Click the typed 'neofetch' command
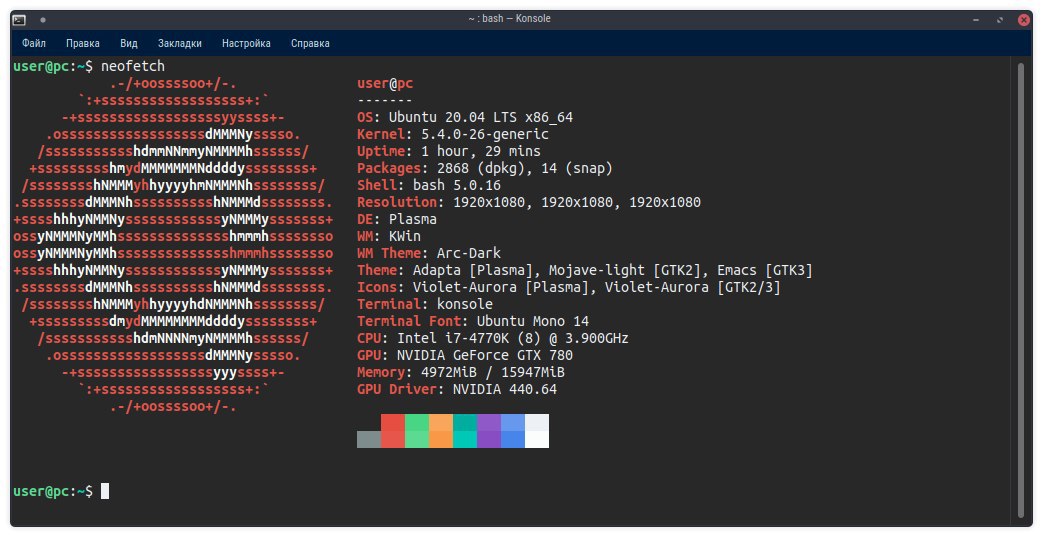The height and width of the screenshot is (537, 1043). point(133,66)
